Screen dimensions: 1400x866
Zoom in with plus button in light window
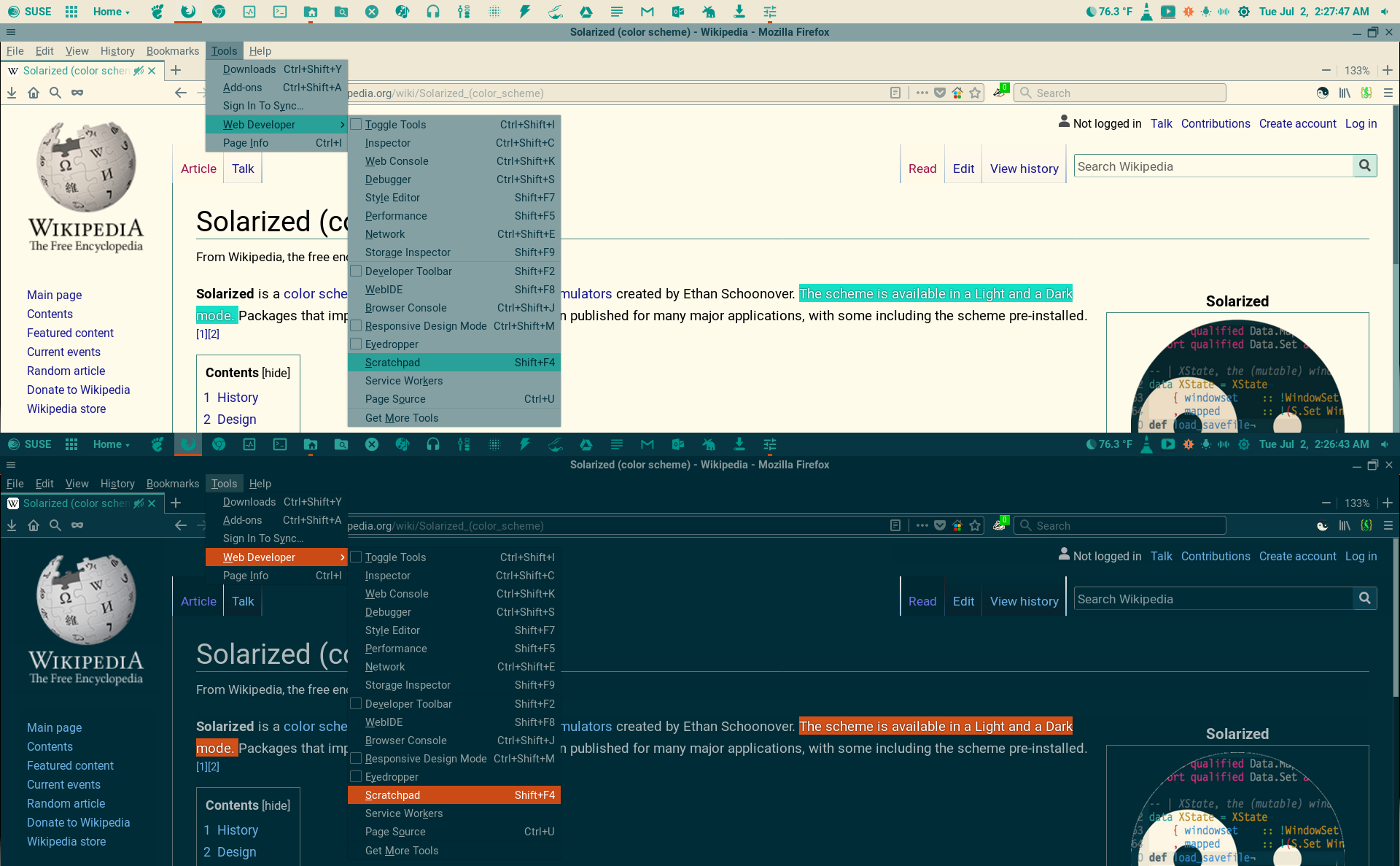tap(1388, 70)
